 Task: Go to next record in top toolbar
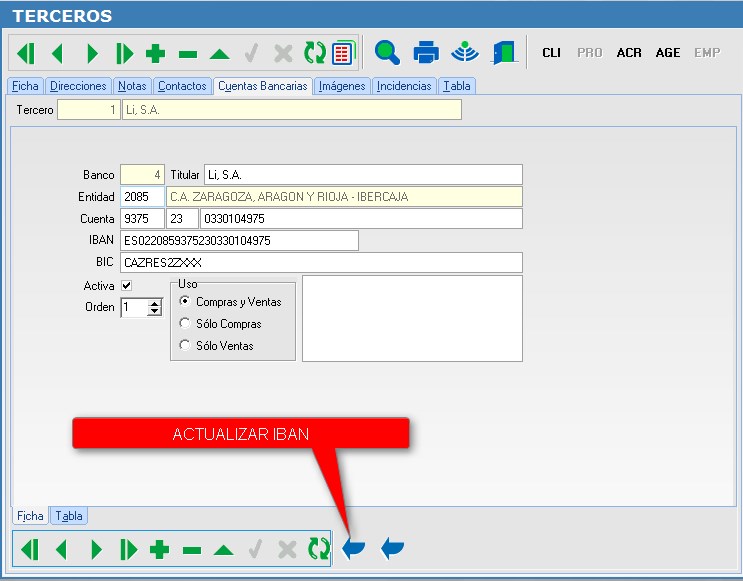pos(92,53)
